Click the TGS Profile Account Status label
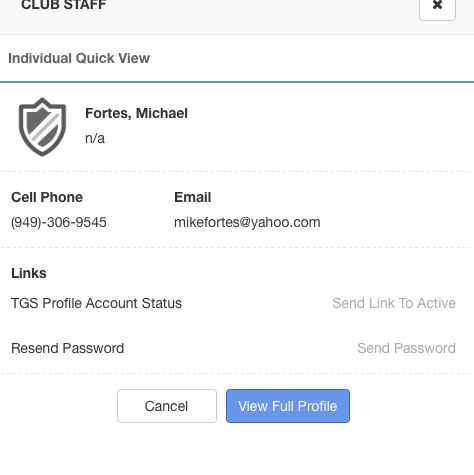 tap(96, 303)
